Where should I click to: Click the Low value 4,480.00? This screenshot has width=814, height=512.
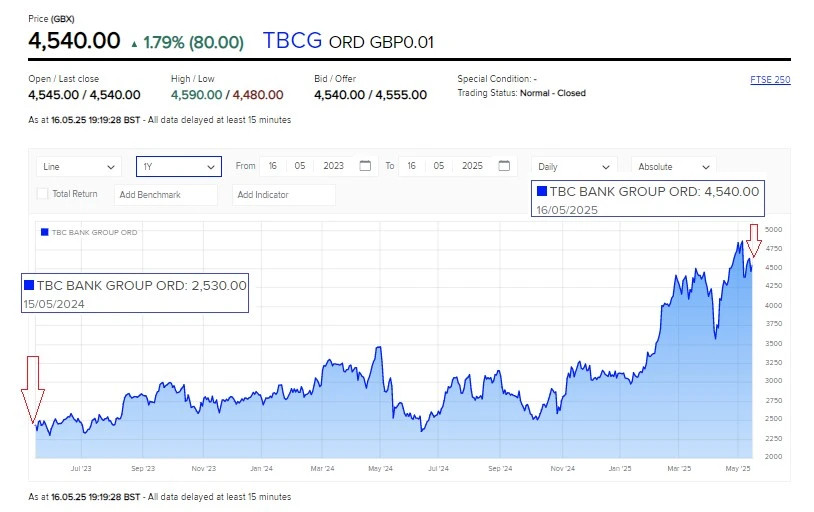click(258, 95)
